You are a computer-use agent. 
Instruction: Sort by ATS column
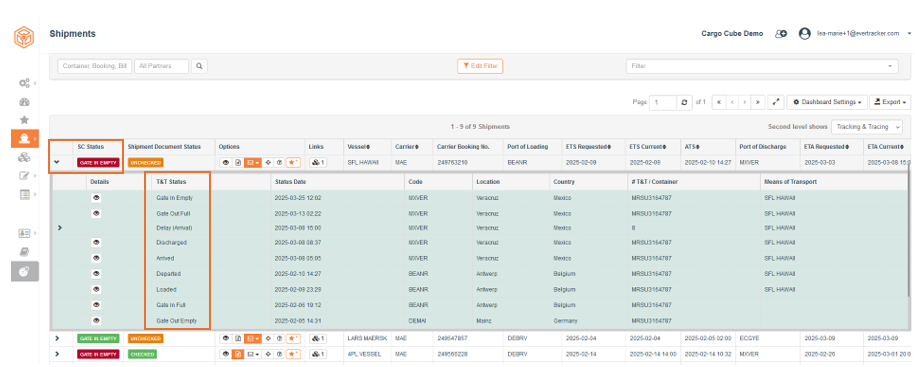(692, 146)
